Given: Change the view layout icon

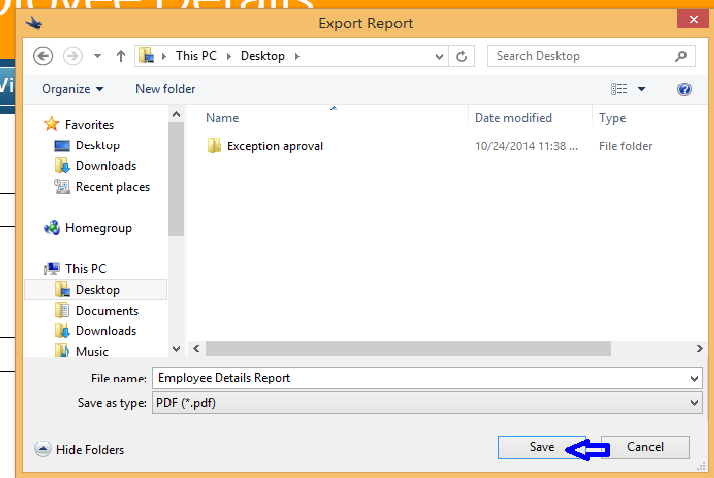Looking at the screenshot, I should coord(619,89).
